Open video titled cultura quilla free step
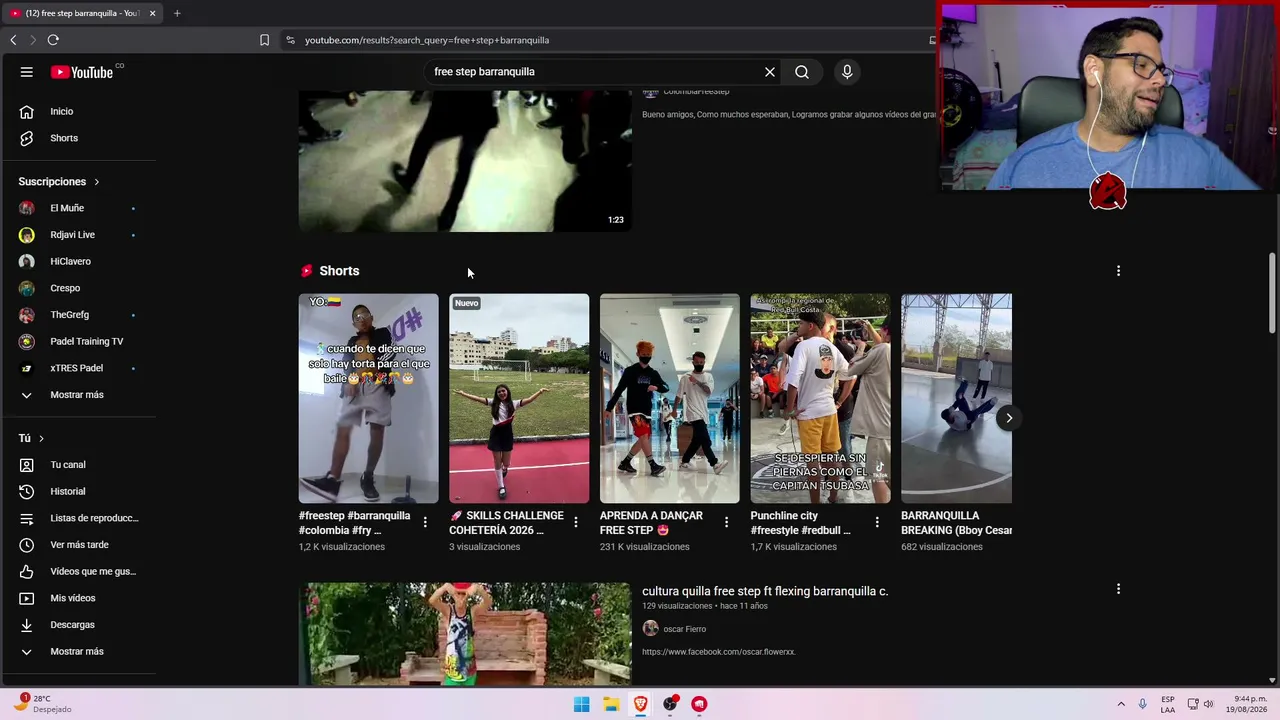 (x=765, y=591)
